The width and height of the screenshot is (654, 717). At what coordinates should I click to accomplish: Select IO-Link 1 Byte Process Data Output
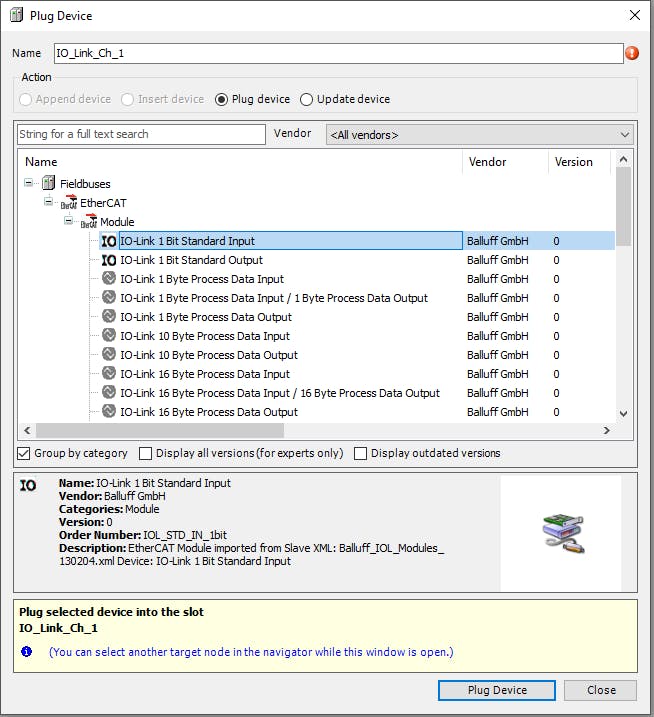click(357, 317)
